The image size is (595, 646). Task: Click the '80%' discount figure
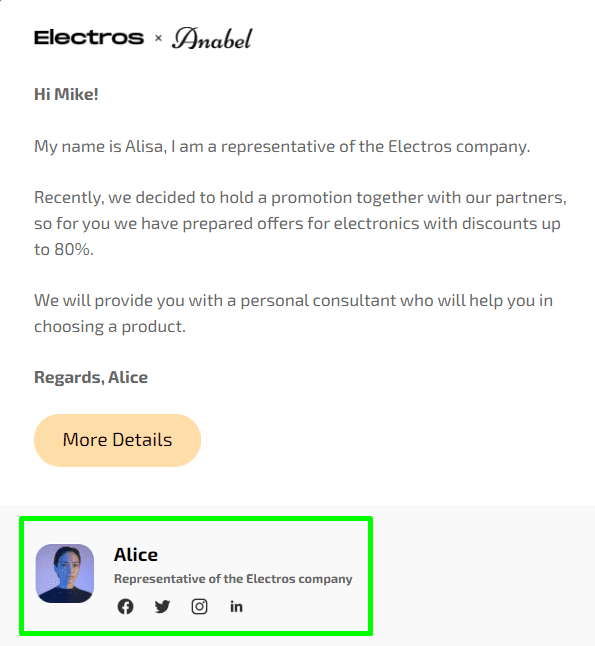point(72,249)
